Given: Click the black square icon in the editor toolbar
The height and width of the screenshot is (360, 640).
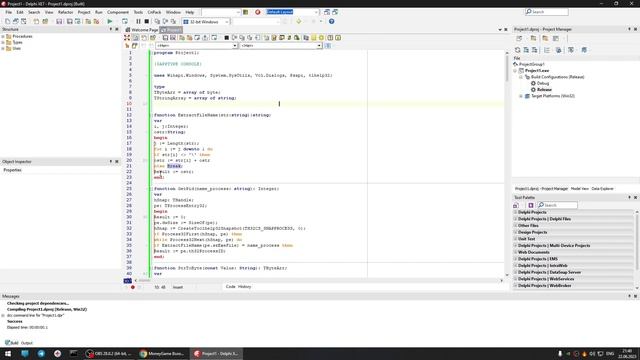Looking at the screenshot, I should pyautogui.click(x=227, y=38).
